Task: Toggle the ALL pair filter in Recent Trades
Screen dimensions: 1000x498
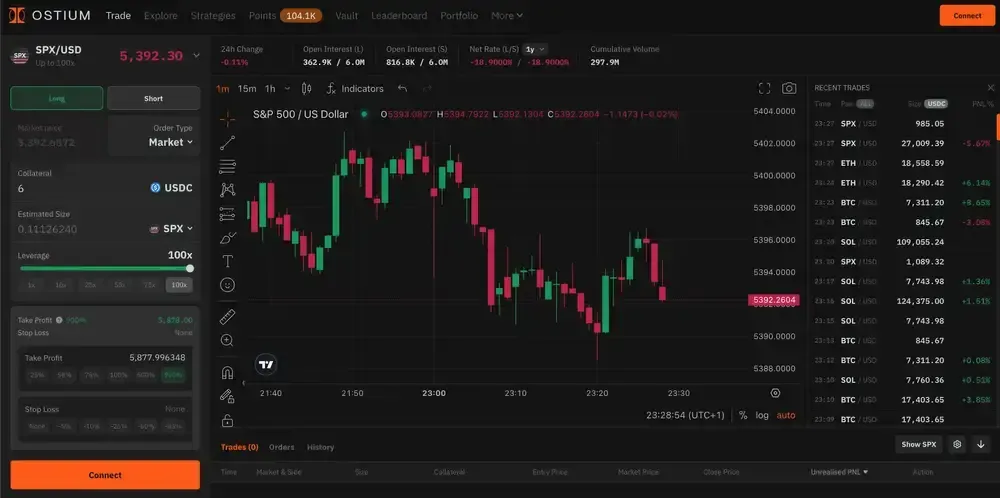Action: click(x=865, y=104)
